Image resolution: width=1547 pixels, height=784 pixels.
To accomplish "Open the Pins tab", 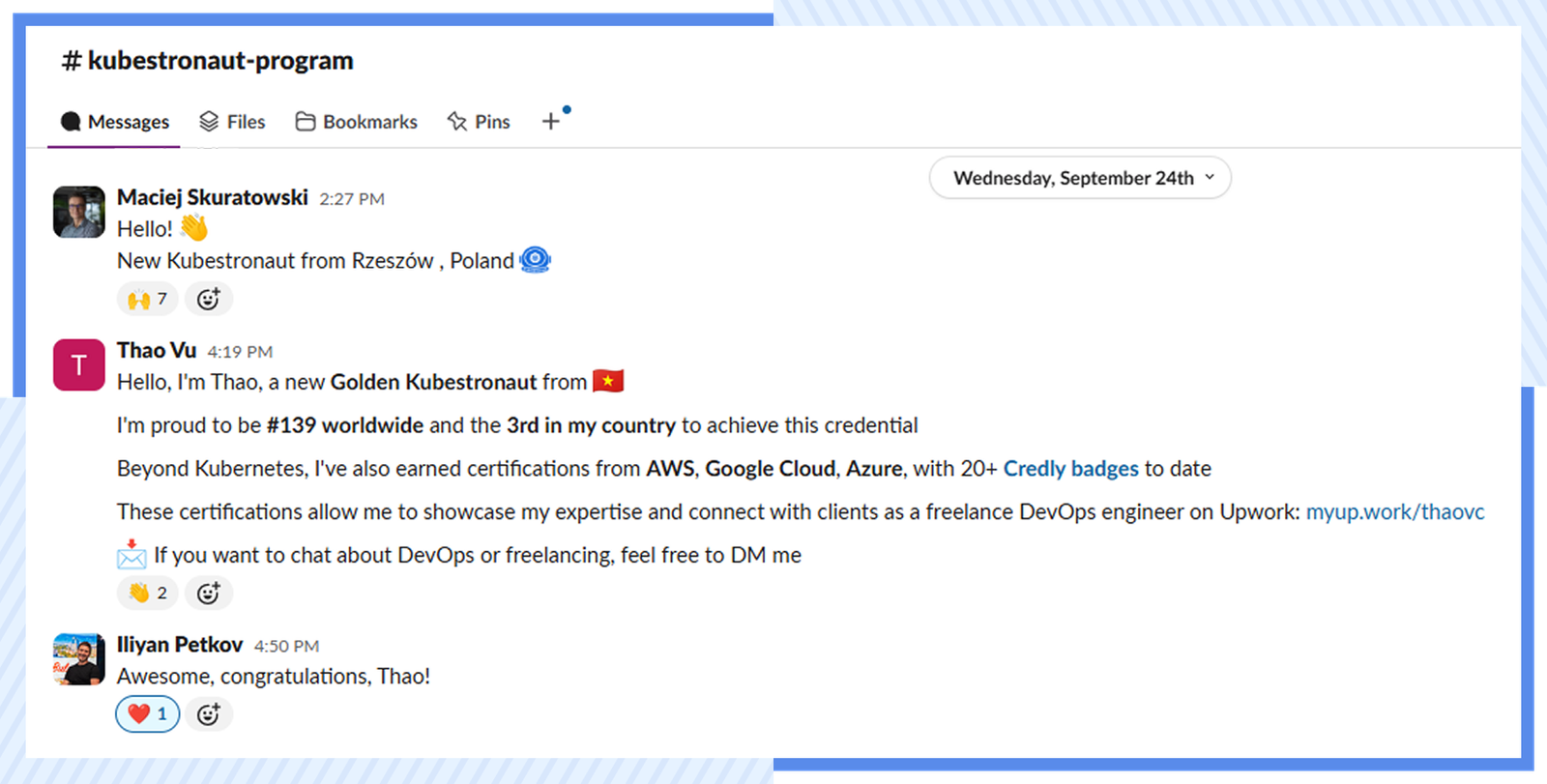I will (x=479, y=122).
